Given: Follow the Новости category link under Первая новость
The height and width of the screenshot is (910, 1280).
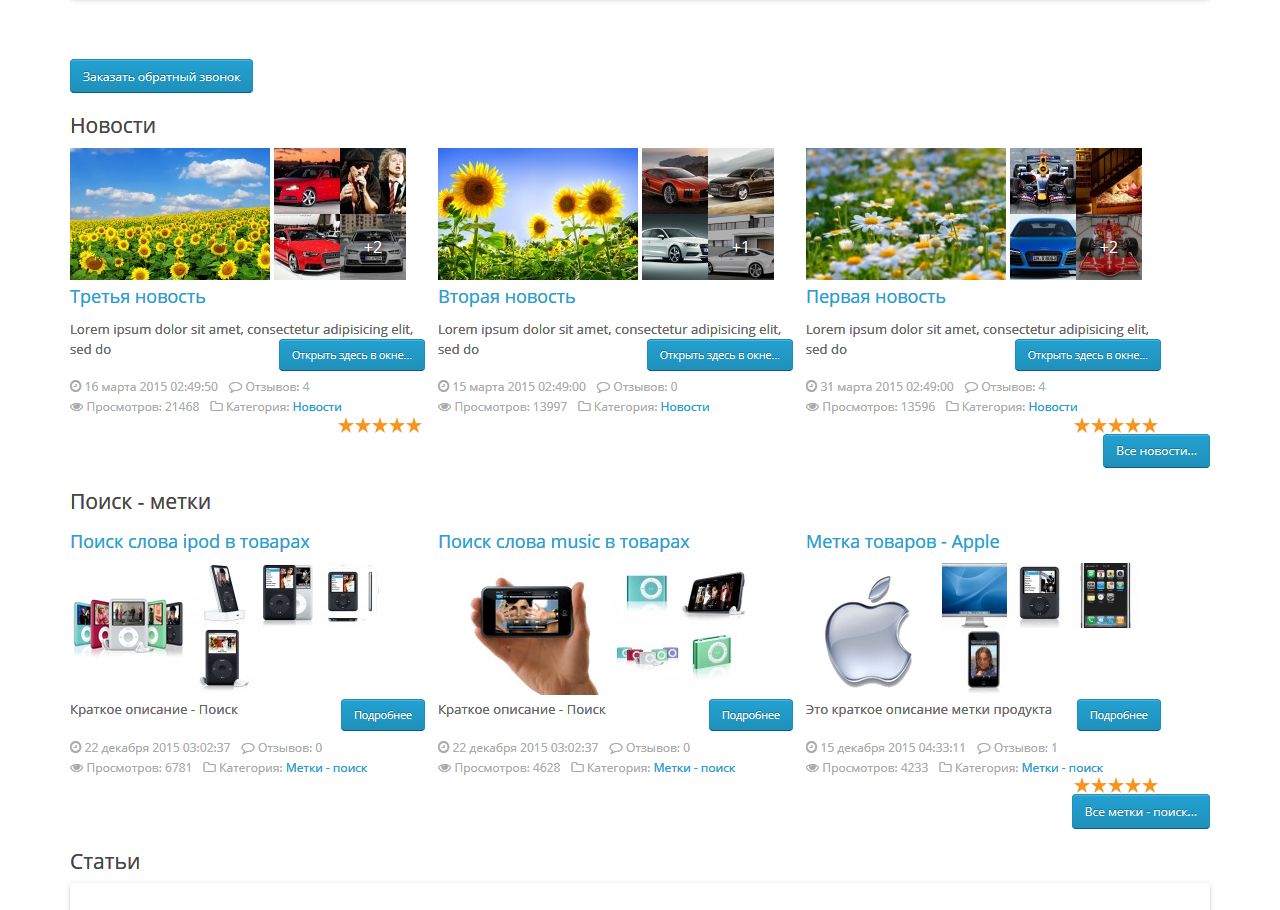Looking at the screenshot, I should coord(1053,407).
